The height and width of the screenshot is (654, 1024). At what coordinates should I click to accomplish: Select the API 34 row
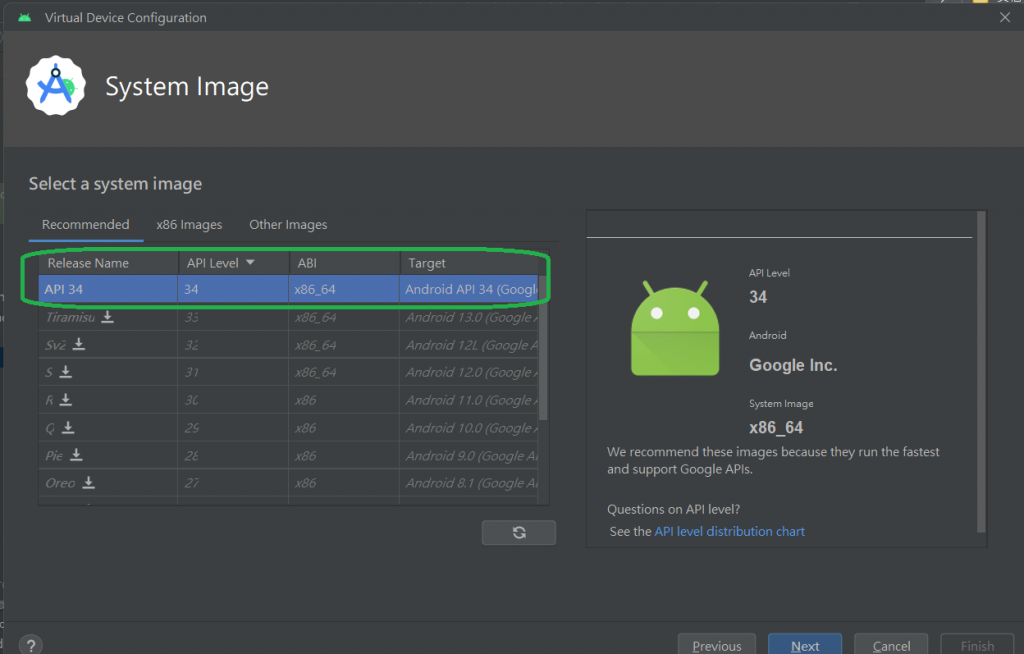tap(288, 289)
